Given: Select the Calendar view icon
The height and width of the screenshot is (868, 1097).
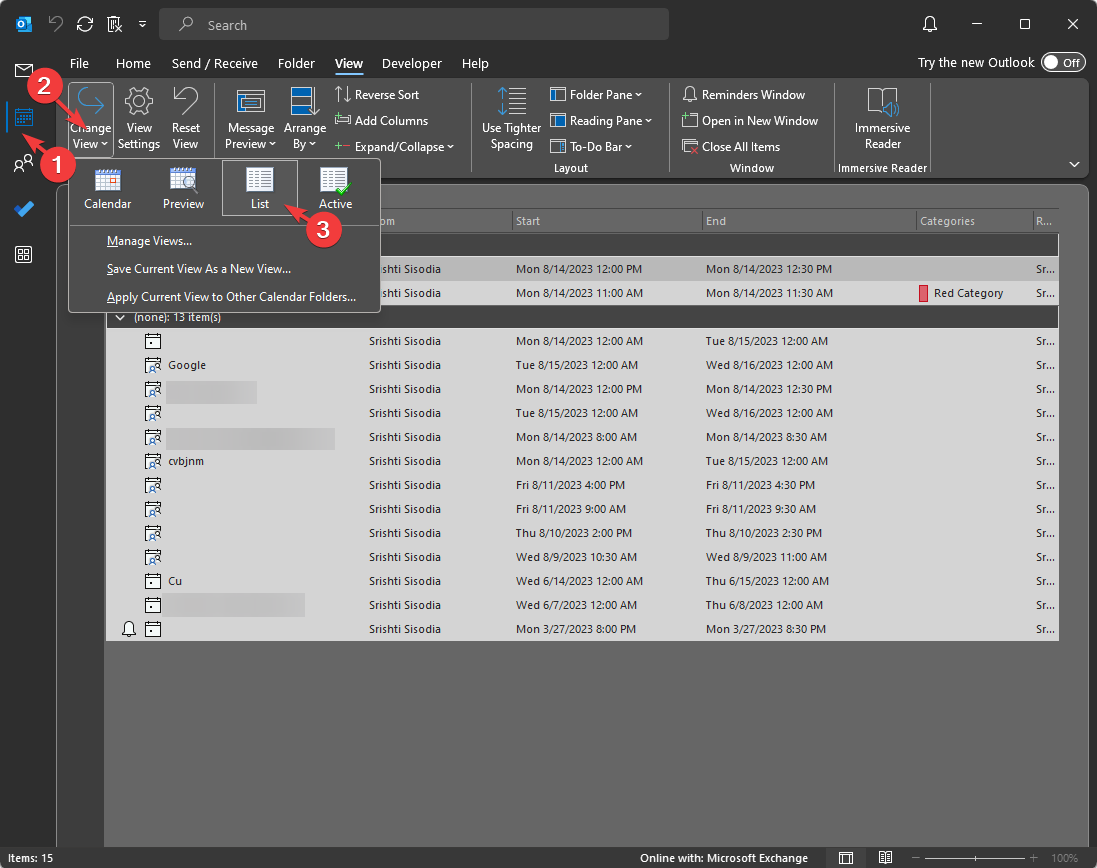Looking at the screenshot, I should (x=107, y=188).
